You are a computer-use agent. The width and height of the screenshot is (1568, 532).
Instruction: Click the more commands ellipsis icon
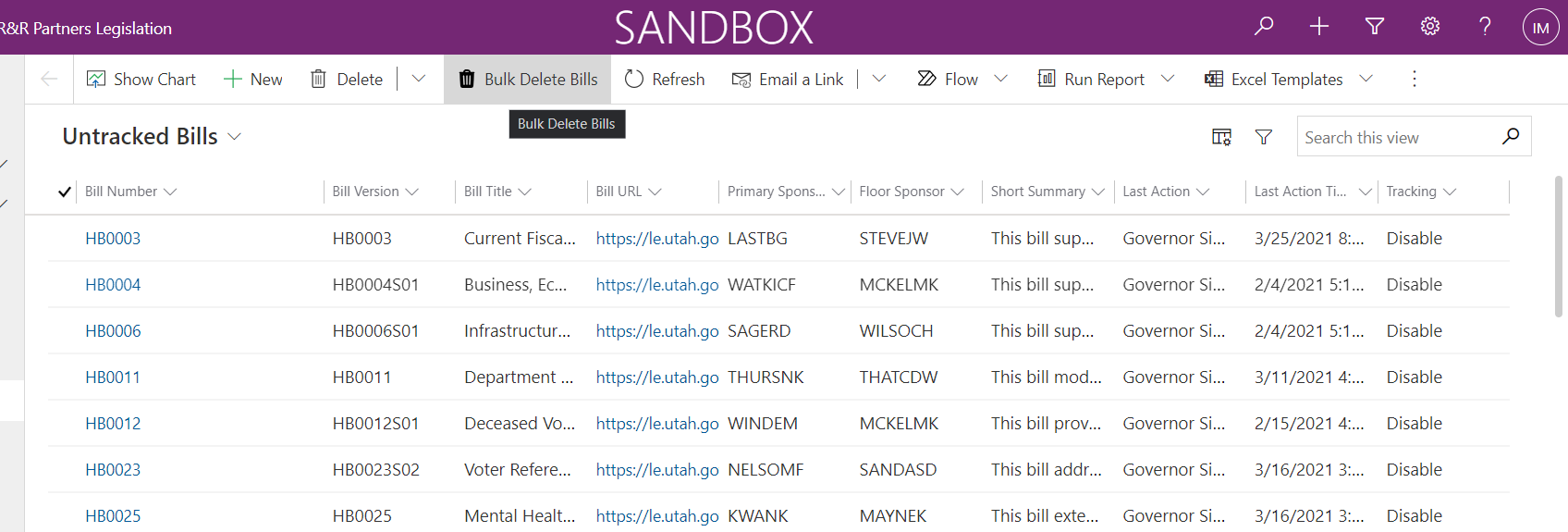[1414, 79]
